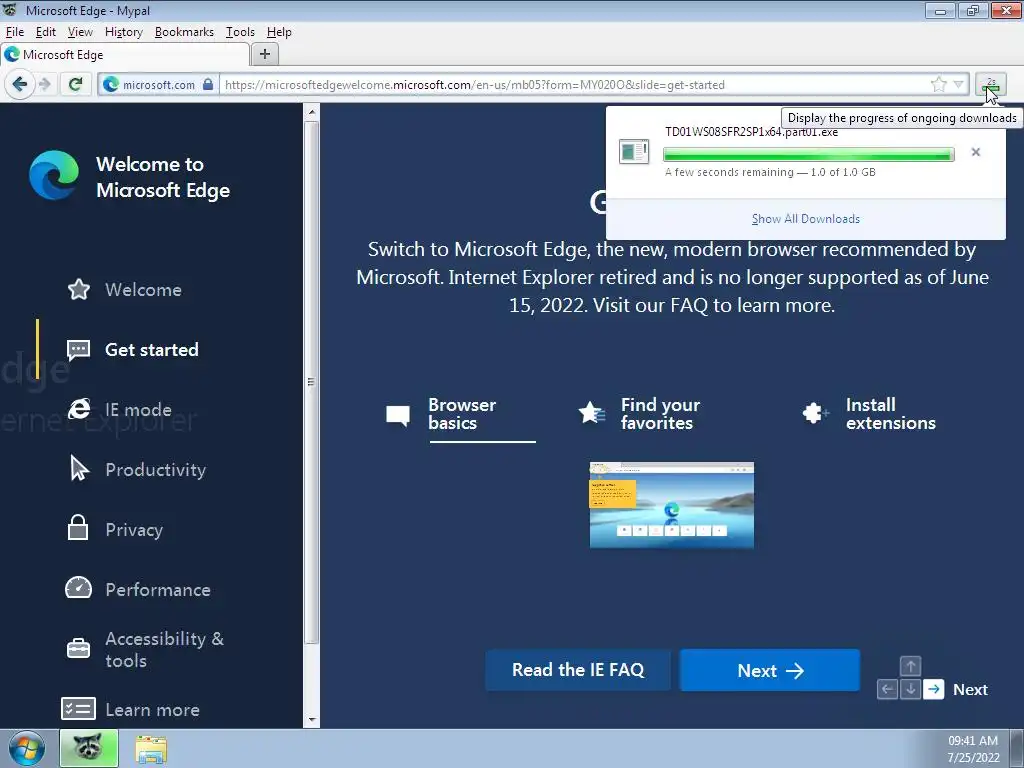
Task: Click the download progress bar
Action: (808, 154)
